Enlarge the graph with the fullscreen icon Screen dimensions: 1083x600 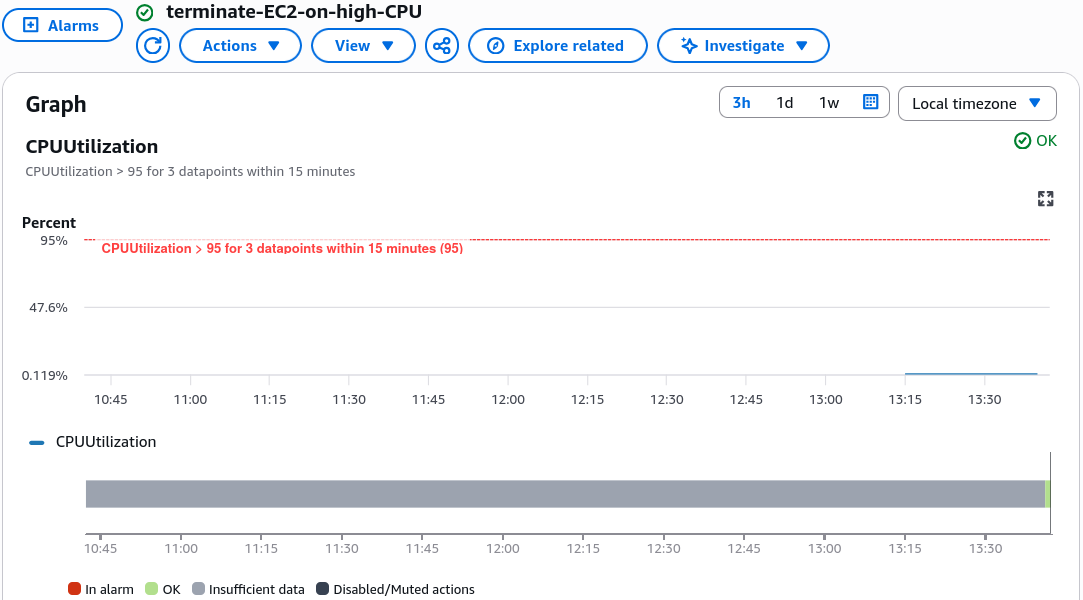(1046, 199)
